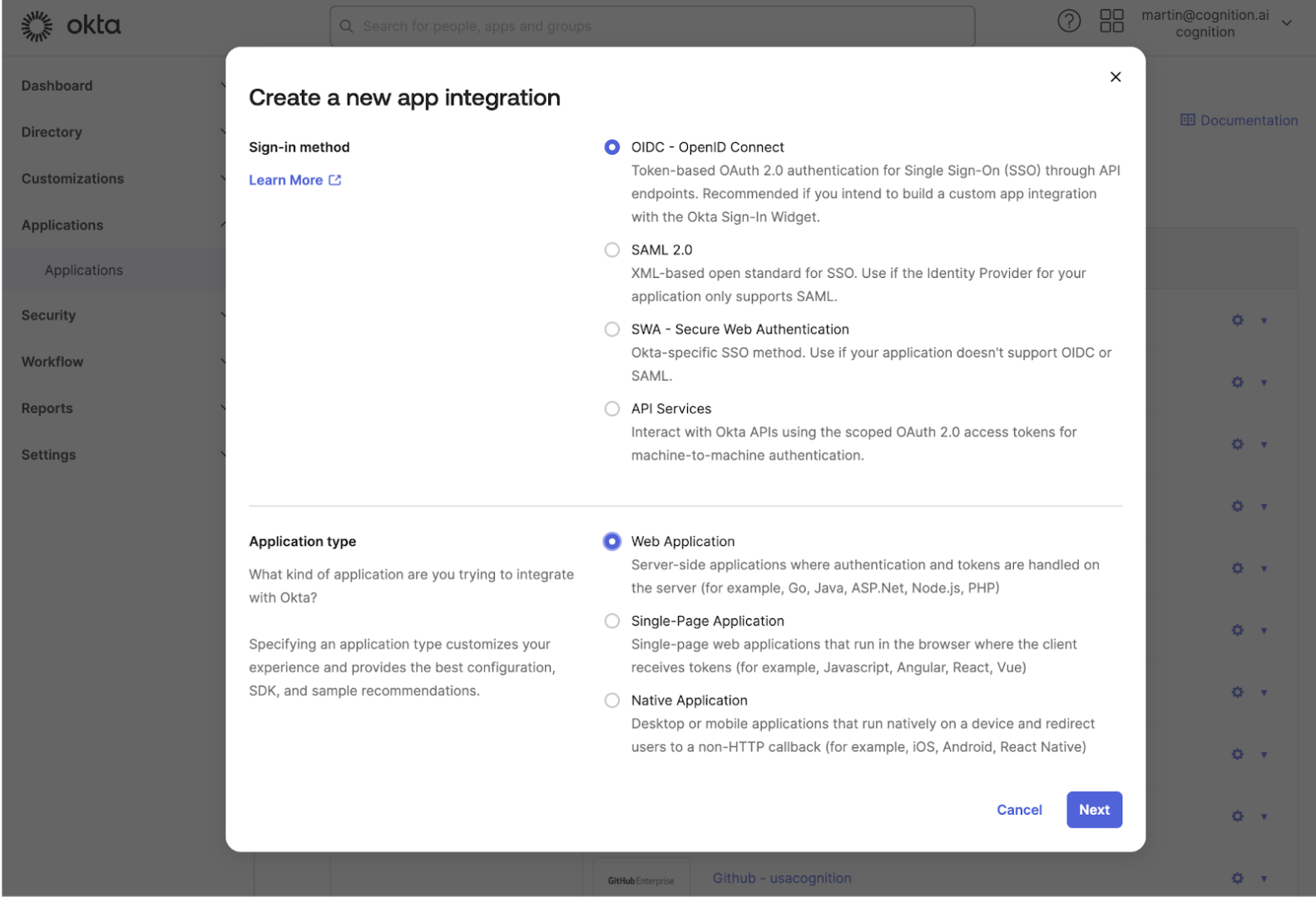Viewport: 1316px width, 897px height.
Task: Open Dashboard in the sidebar
Action: (57, 86)
